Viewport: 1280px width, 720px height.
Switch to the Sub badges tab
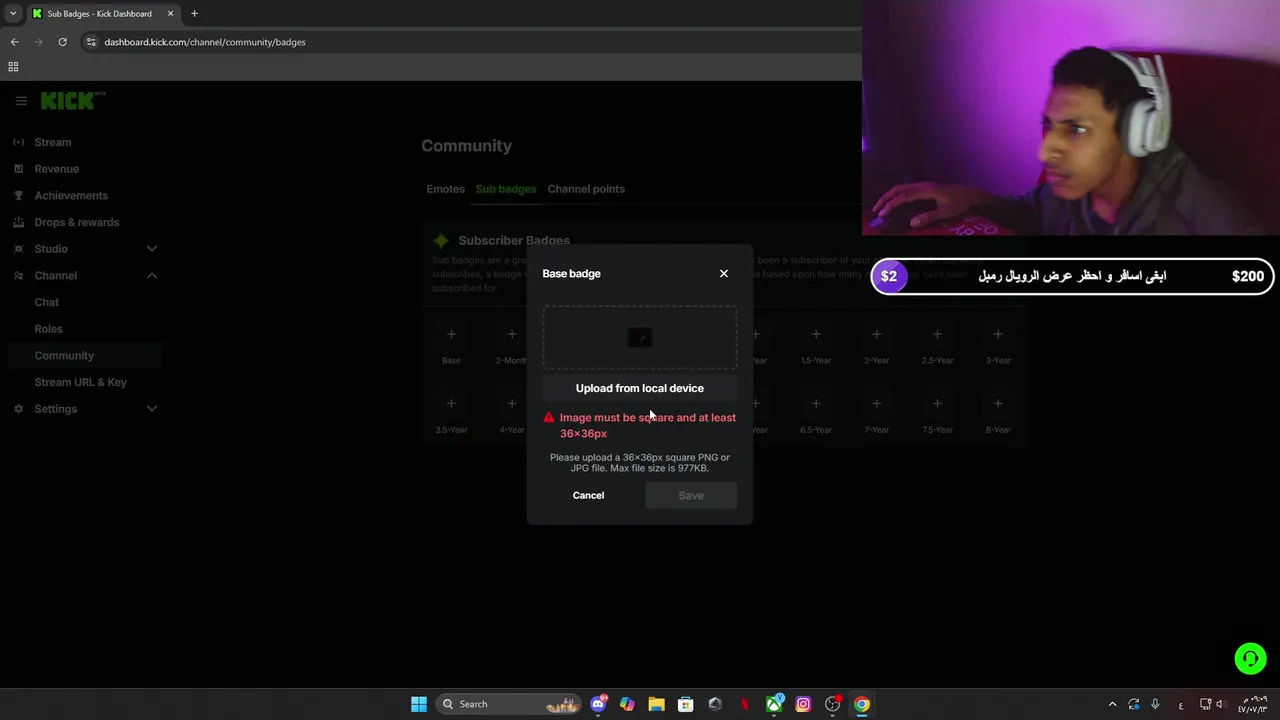tap(506, 189)
